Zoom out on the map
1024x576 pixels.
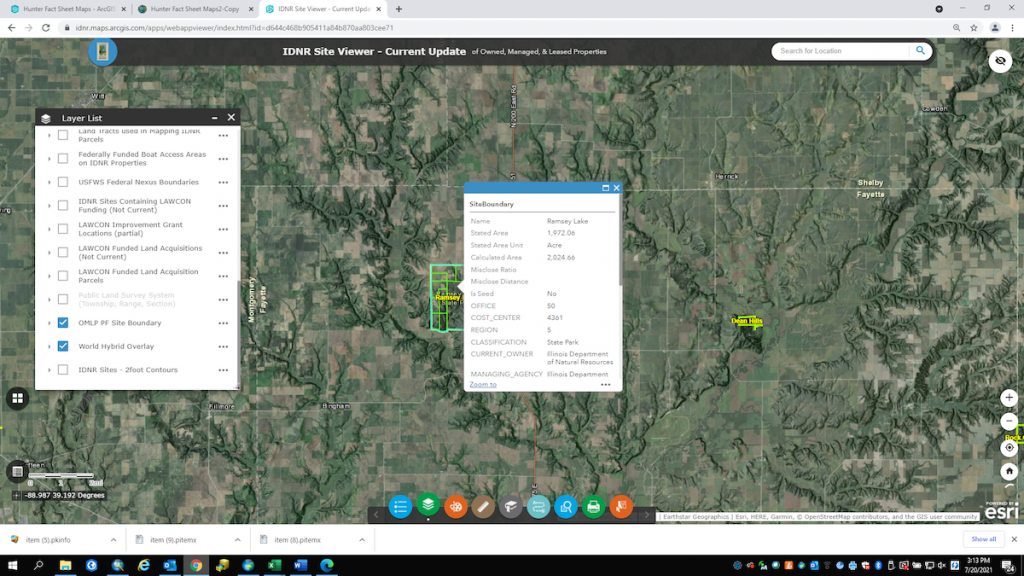coord(1009,422)
